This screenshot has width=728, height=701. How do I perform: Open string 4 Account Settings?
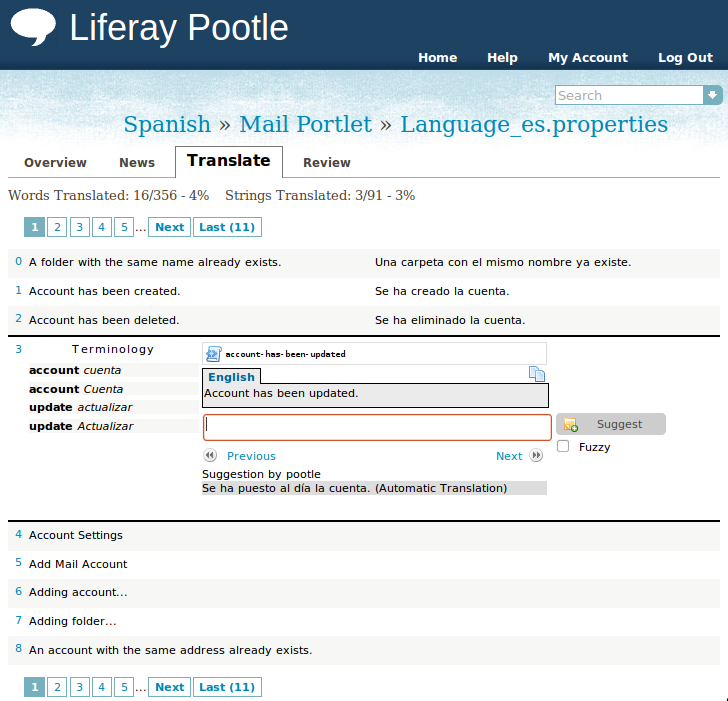pos(76,535)
